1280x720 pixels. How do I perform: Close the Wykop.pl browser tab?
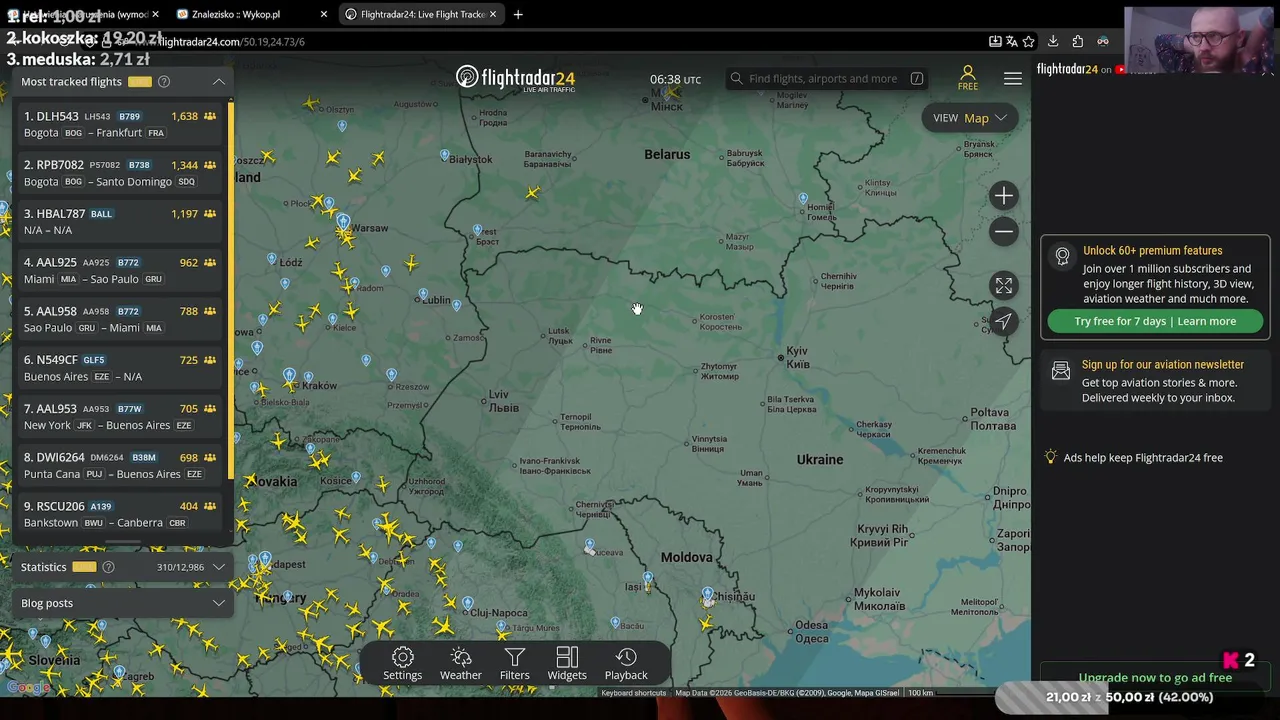[324, 14]
